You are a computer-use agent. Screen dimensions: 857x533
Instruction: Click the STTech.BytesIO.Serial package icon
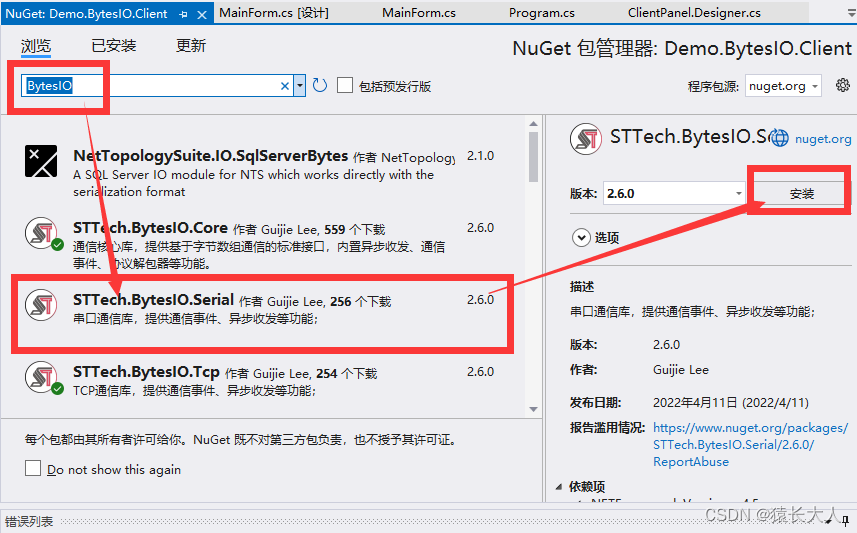pyautogui.click(x=41, y=305)
